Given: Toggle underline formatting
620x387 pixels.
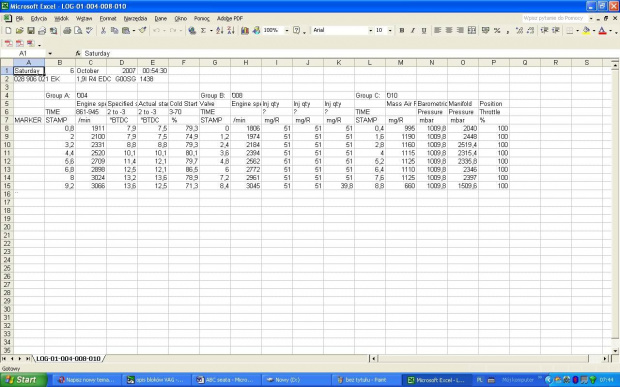Looking at the screenshot, I should point(424,30).
